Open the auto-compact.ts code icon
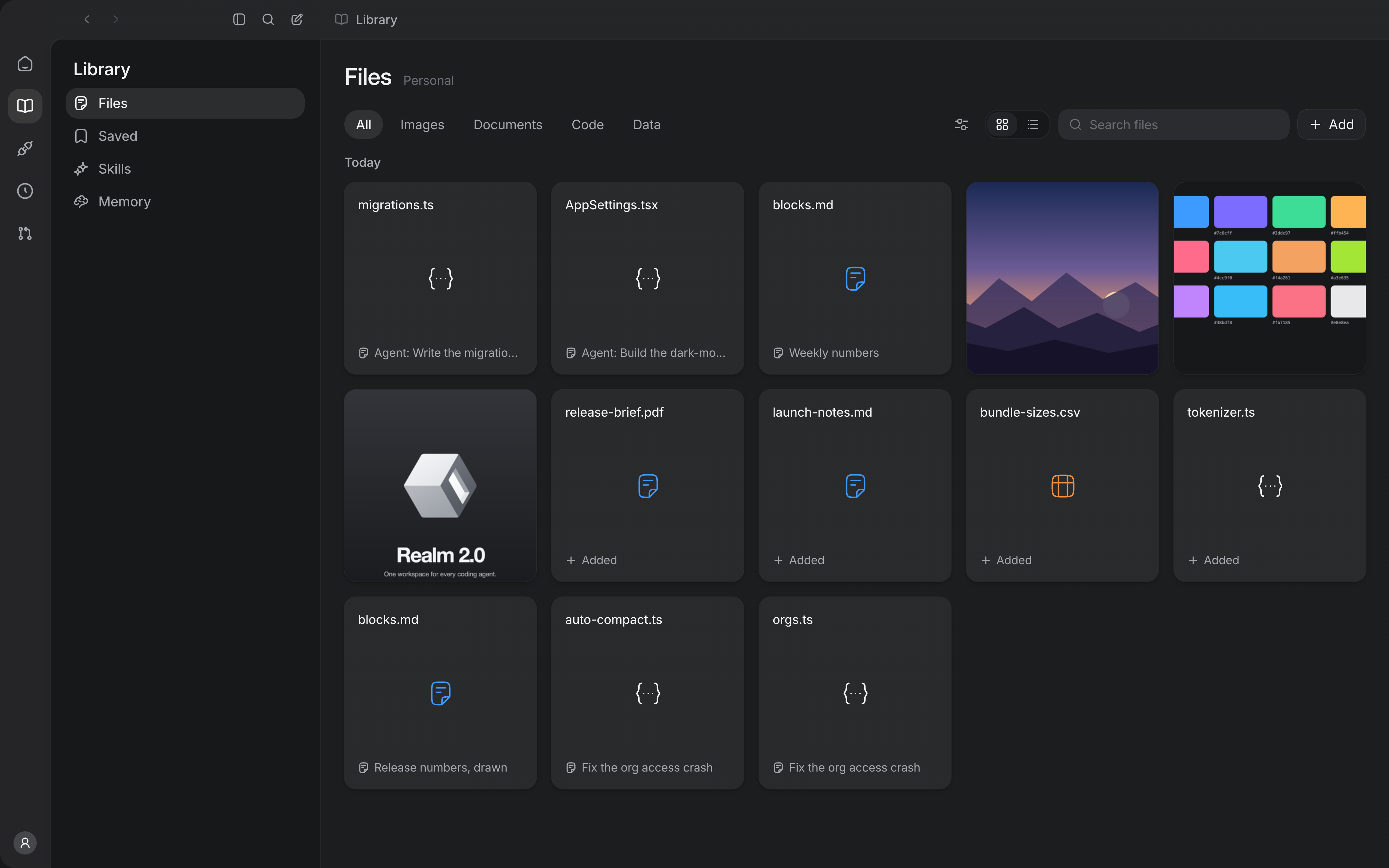The height and width of the screenshot is (868, 1389). pyautogui.click(x=648, y=693)
